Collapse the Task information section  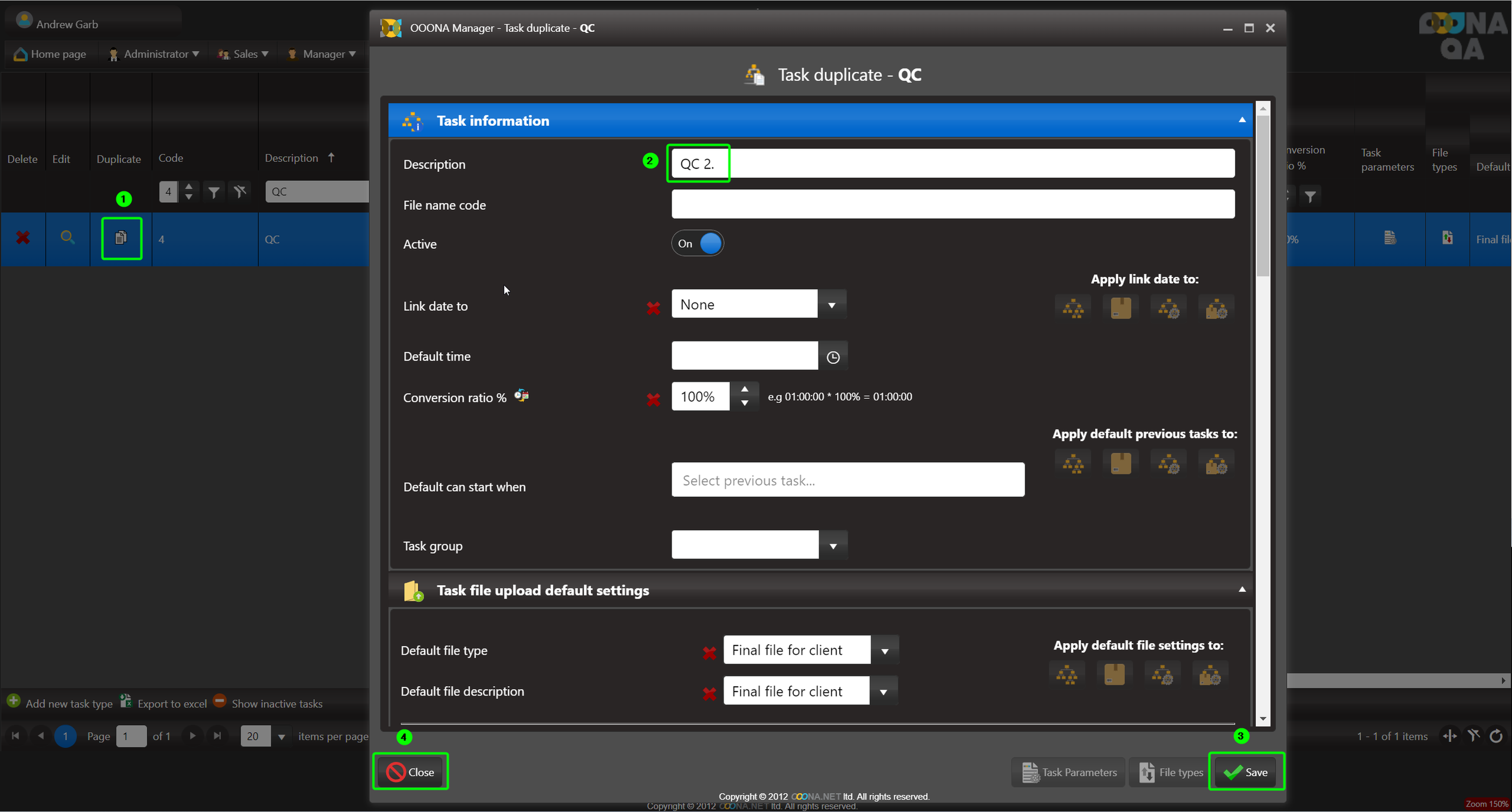click(x=1242, y=120)
